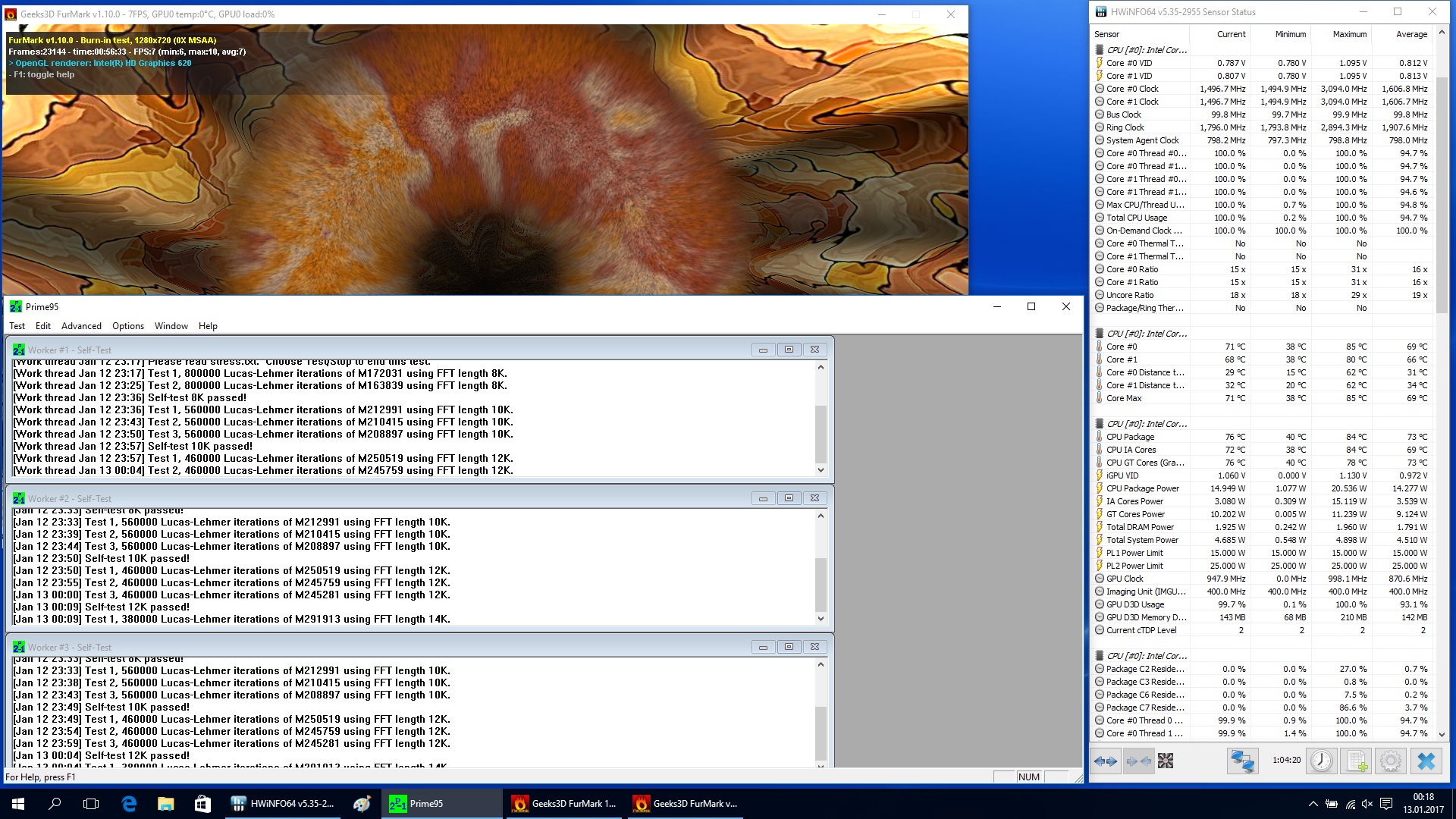Click the Average column header
1456x819 pixels.
[x=1411, y=34]
